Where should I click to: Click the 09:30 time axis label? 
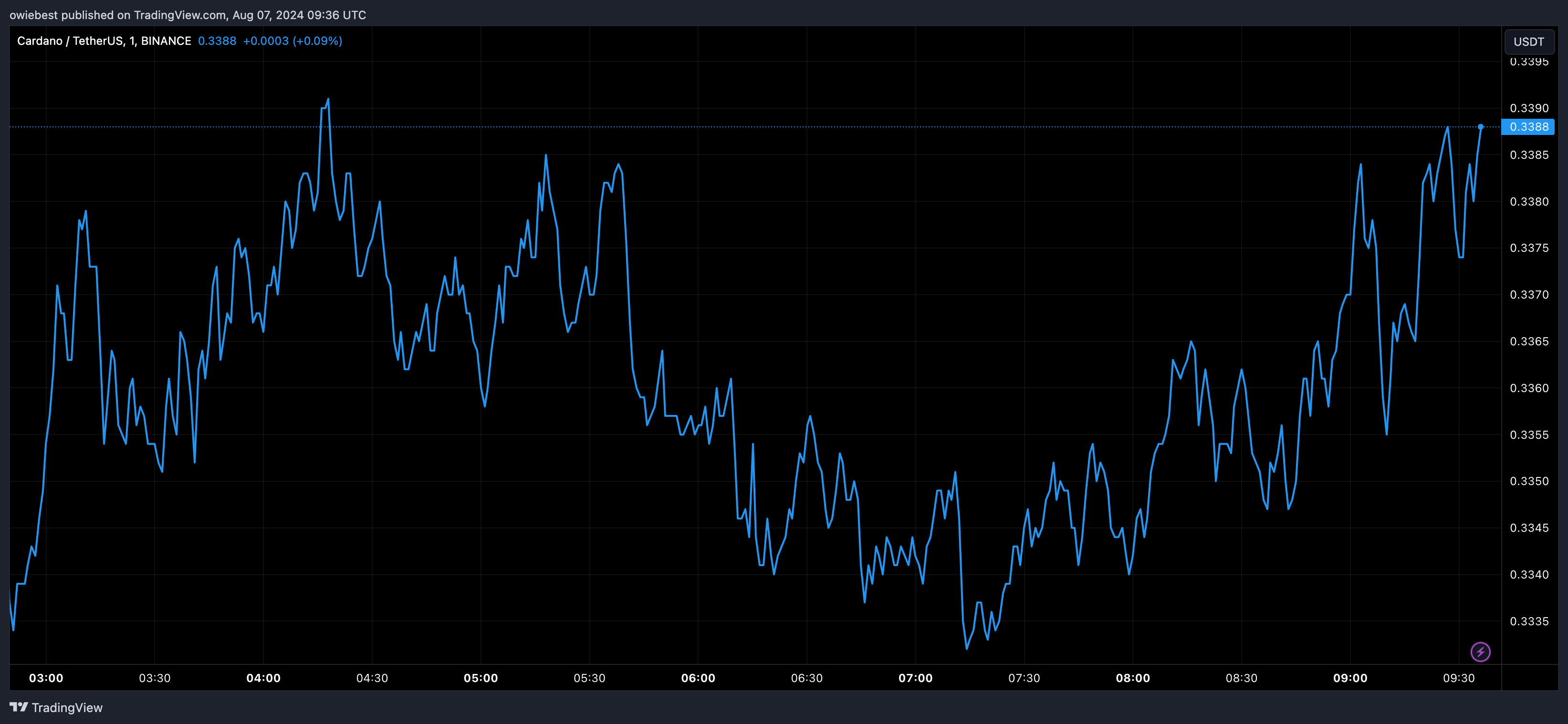click(1458, 678)
